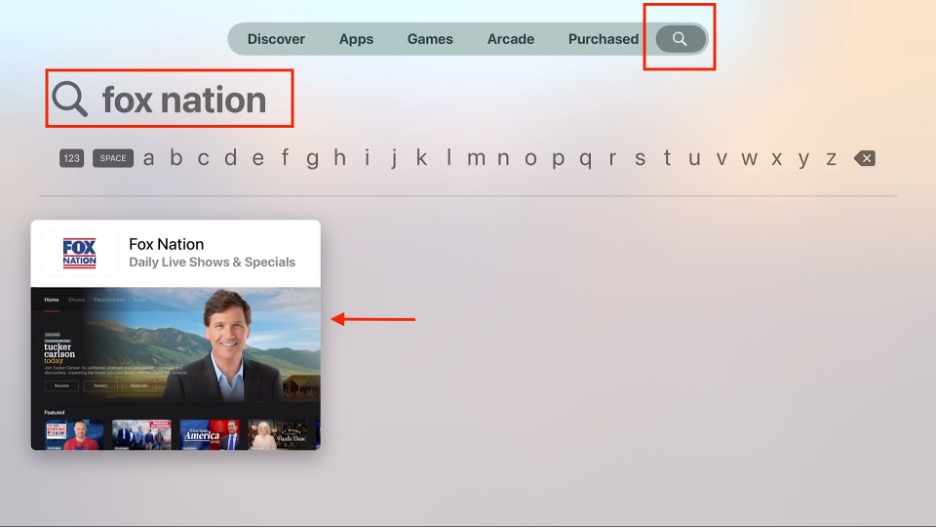
Task: Open the Fox Nation app preview screenshot
Action: 176,368
